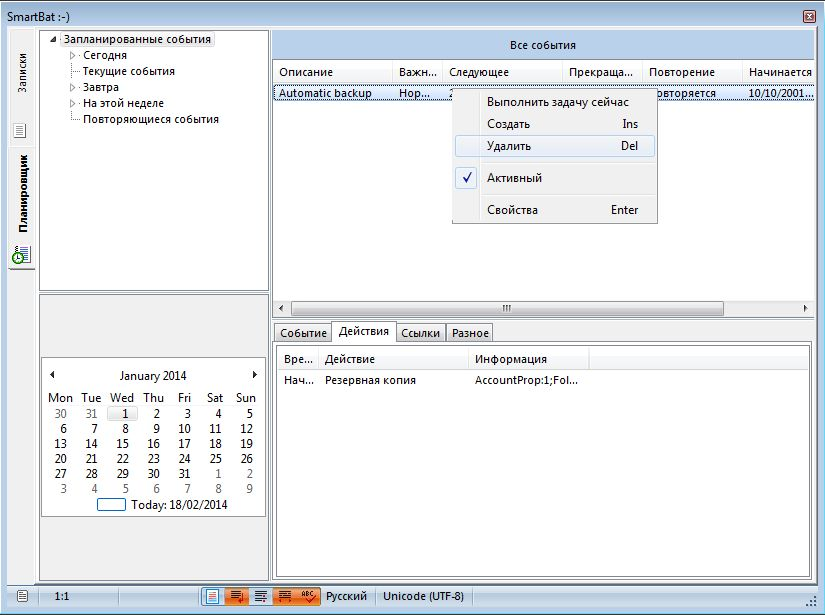Sort by the Повторение column header

click(x=692, y=72)
